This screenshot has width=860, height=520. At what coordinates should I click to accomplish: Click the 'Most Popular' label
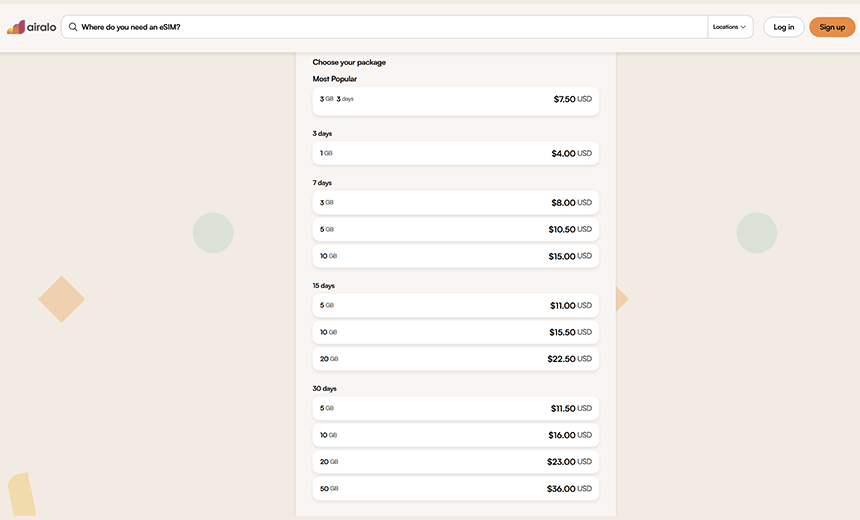pos(335,79)
